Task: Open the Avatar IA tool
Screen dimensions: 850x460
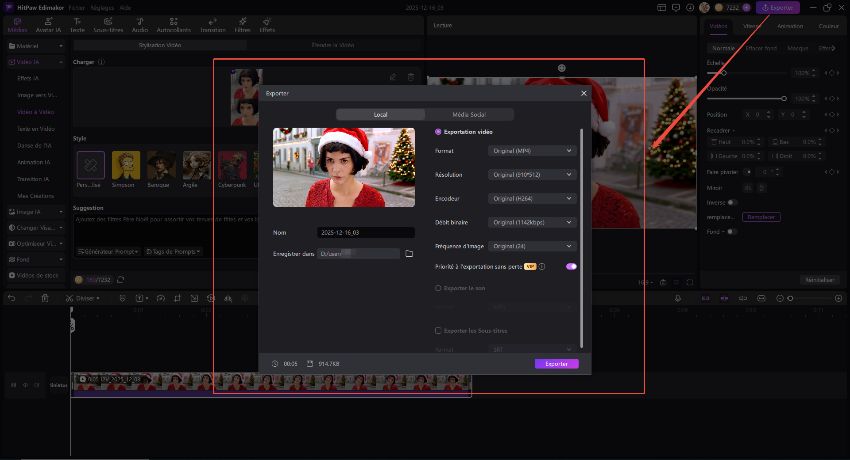Action: (x=48, y=25)
